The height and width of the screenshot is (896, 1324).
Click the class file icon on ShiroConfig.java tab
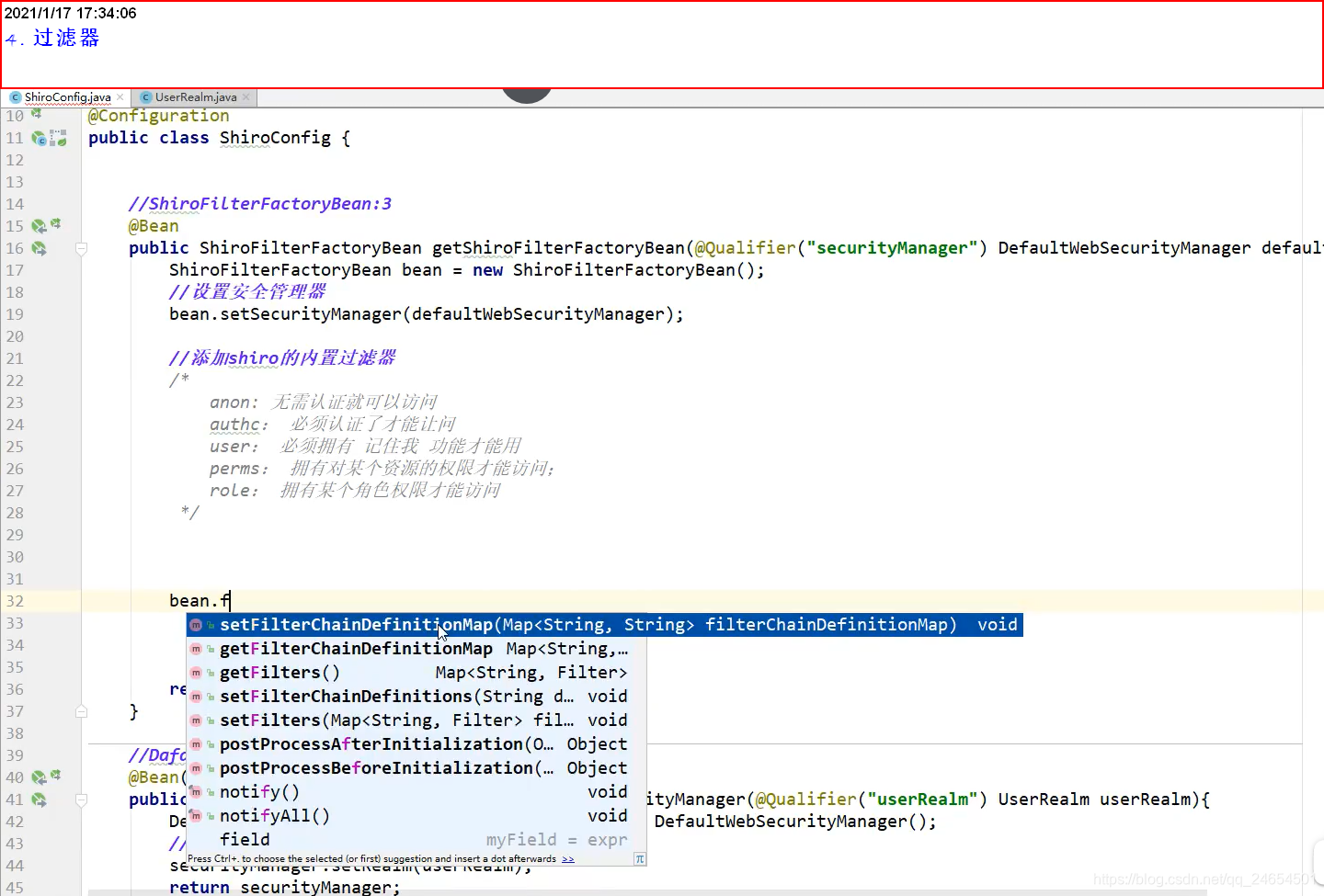point(16,97)
